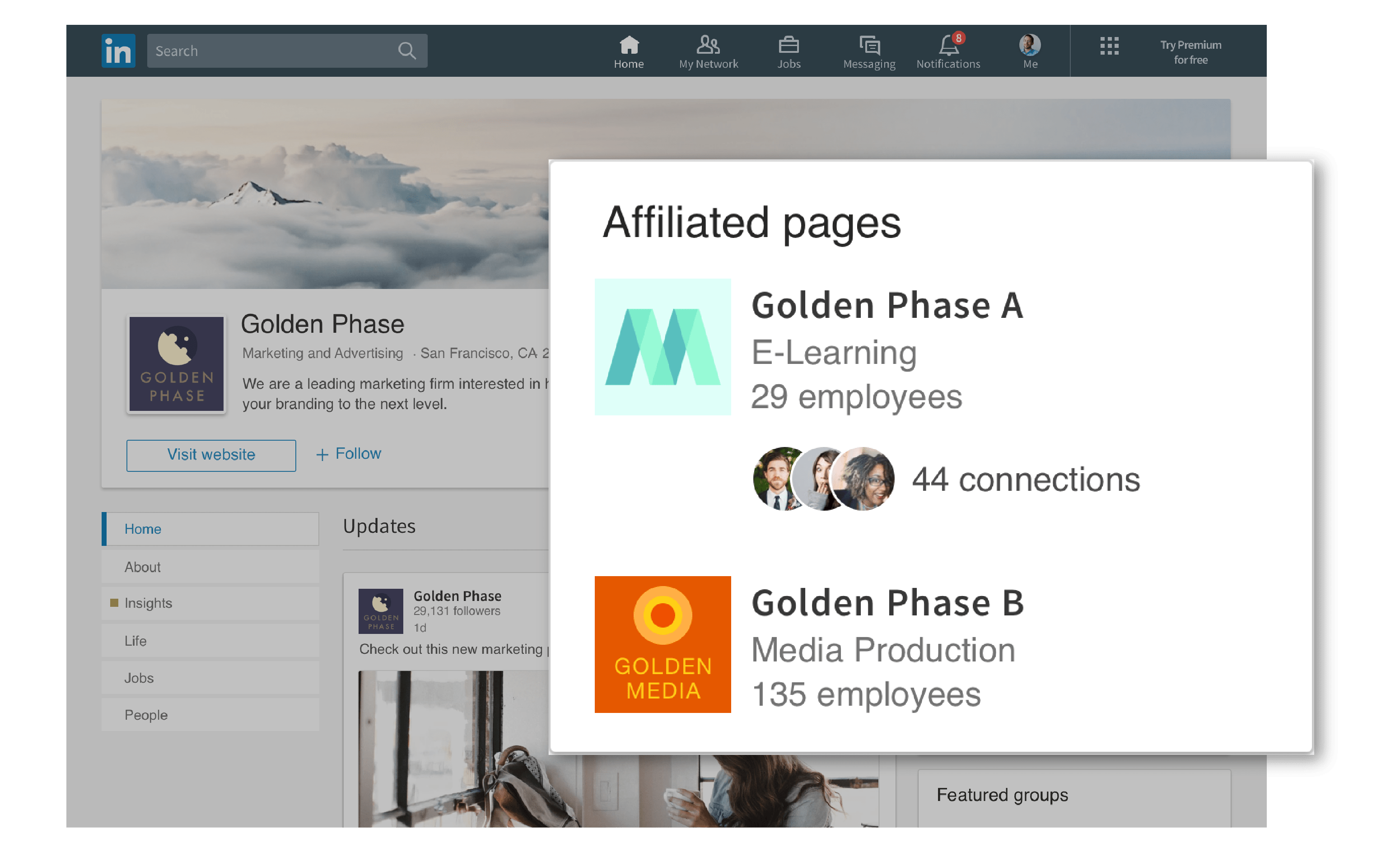The height and width of the screenshot is (866, 1400).
Task: Click the LinkedIn logo icon
Action: (x=118, y=51)
